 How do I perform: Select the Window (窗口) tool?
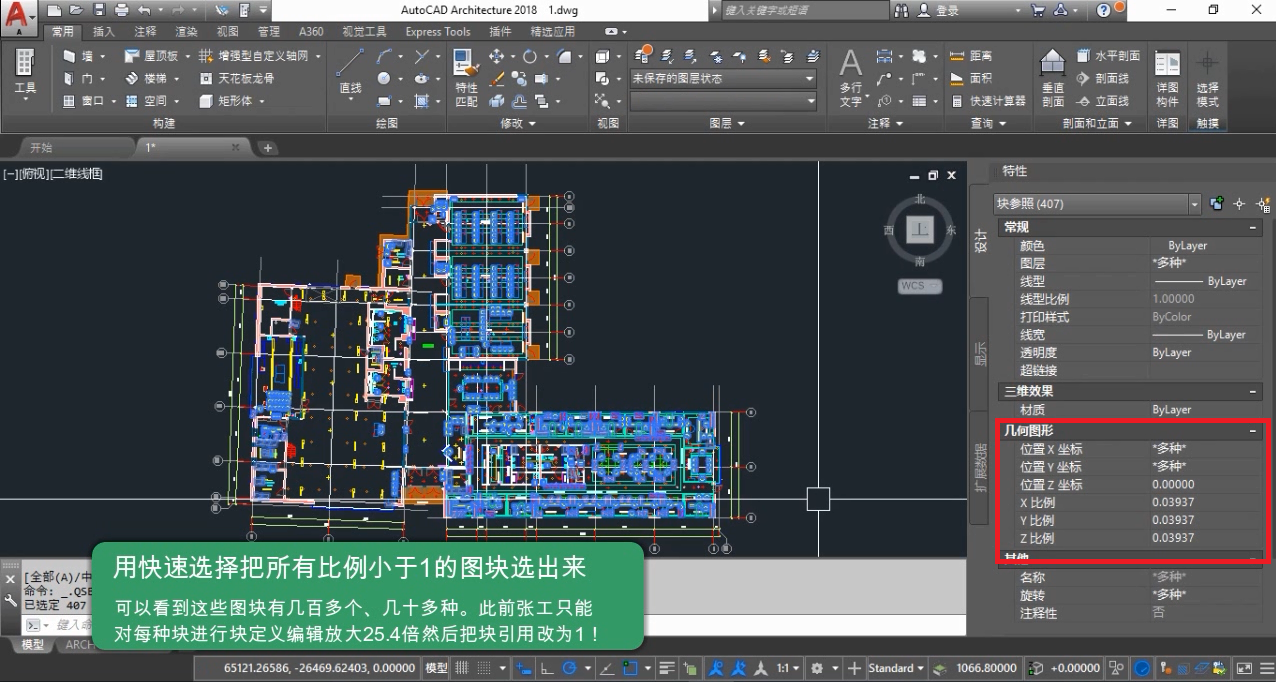[x=84, y=100]
